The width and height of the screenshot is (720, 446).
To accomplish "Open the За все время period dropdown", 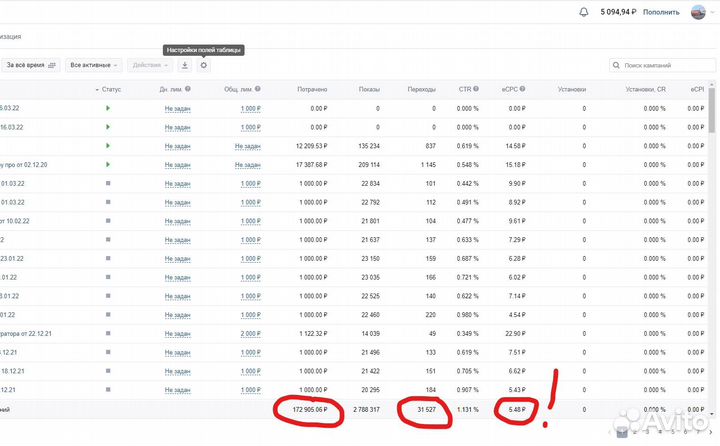I will click(x=32, y=65).
